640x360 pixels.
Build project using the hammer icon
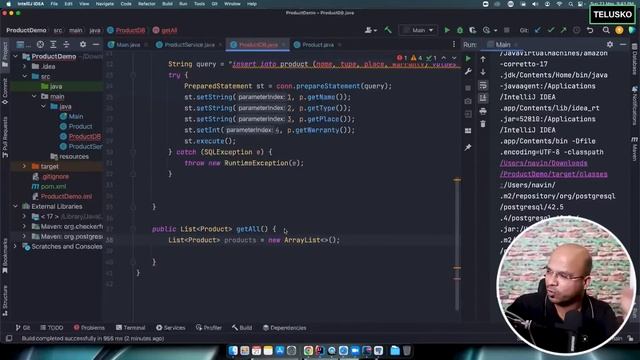(388, 30)
